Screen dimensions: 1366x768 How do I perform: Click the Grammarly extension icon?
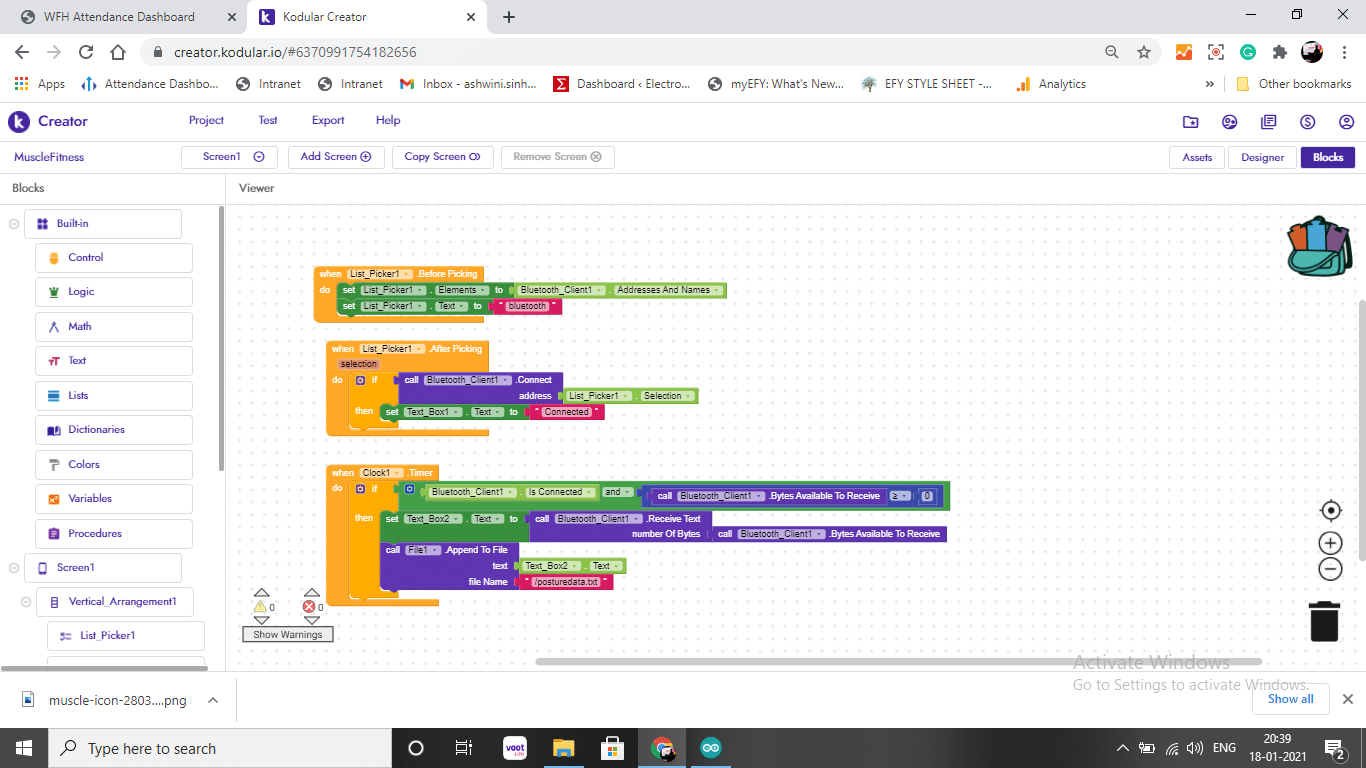1248,52
